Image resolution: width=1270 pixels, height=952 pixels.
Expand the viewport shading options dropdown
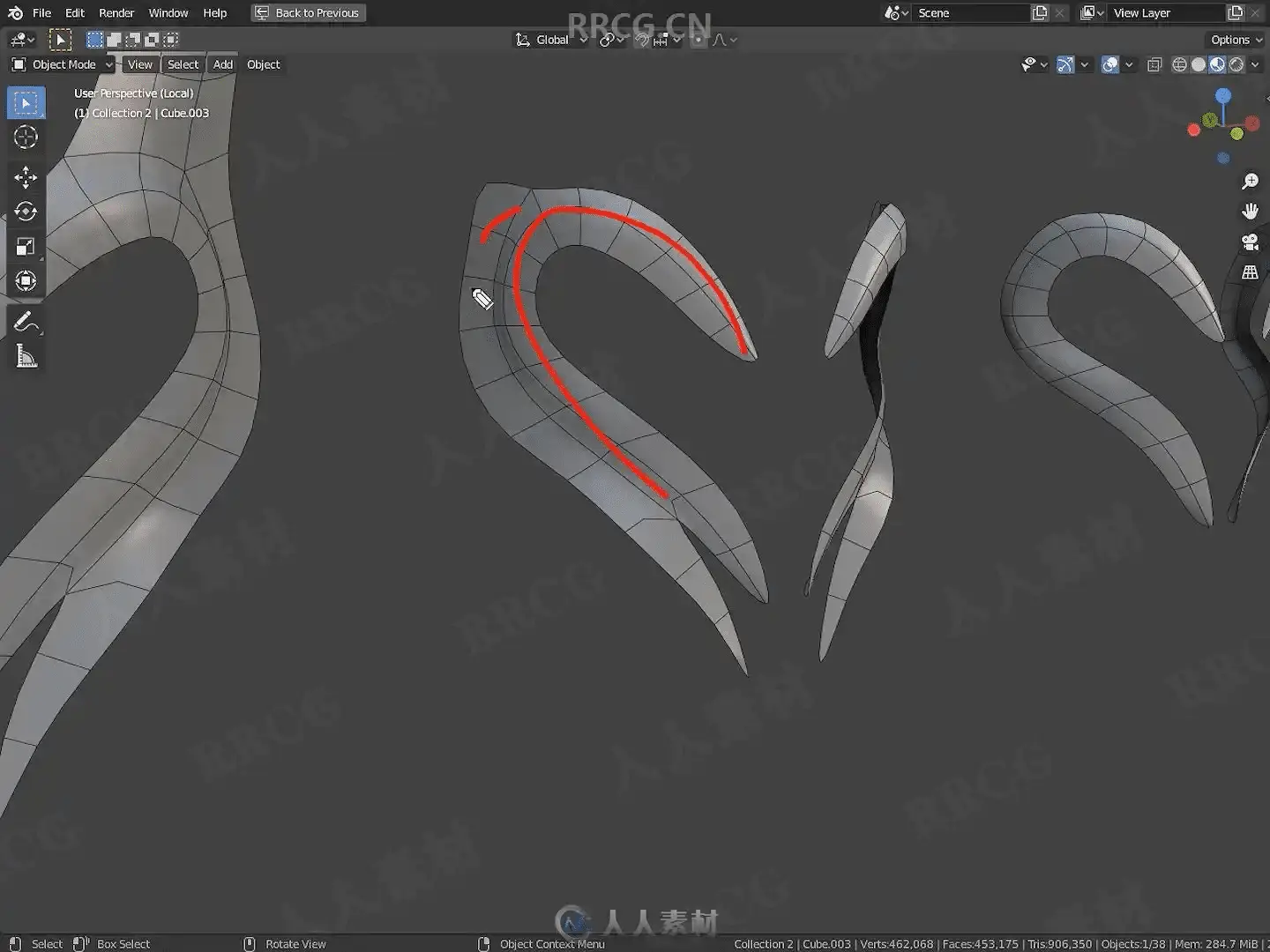pyautogui.click(x=1255, y=64)
